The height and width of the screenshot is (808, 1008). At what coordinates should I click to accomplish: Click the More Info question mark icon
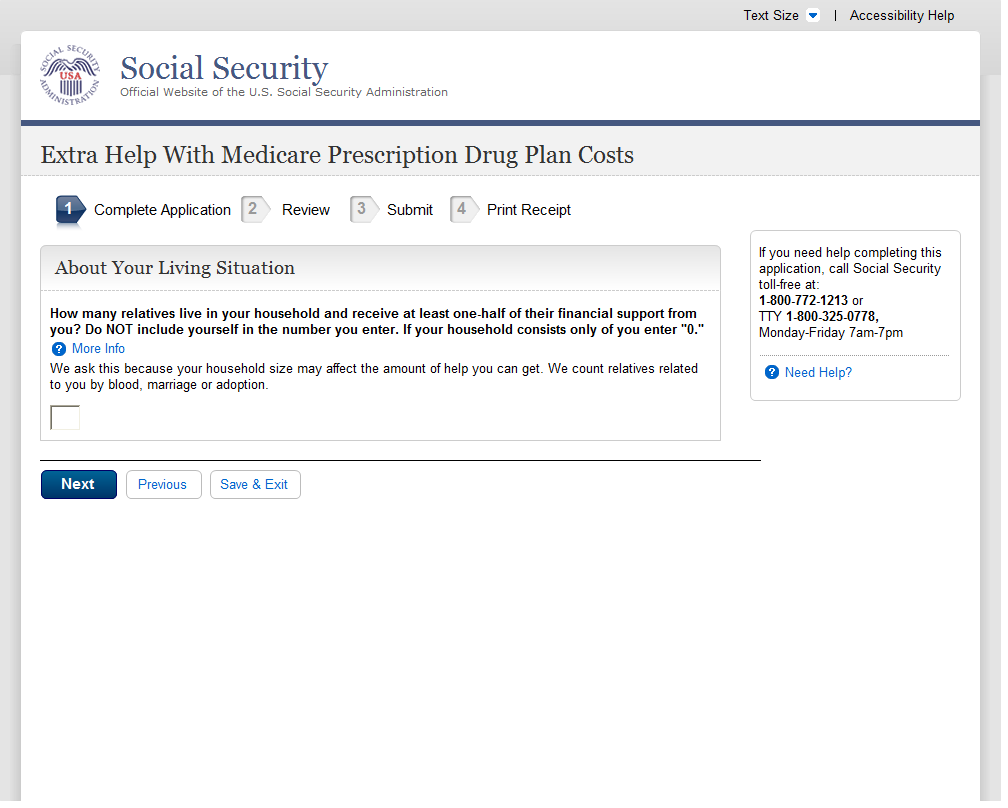59,349
